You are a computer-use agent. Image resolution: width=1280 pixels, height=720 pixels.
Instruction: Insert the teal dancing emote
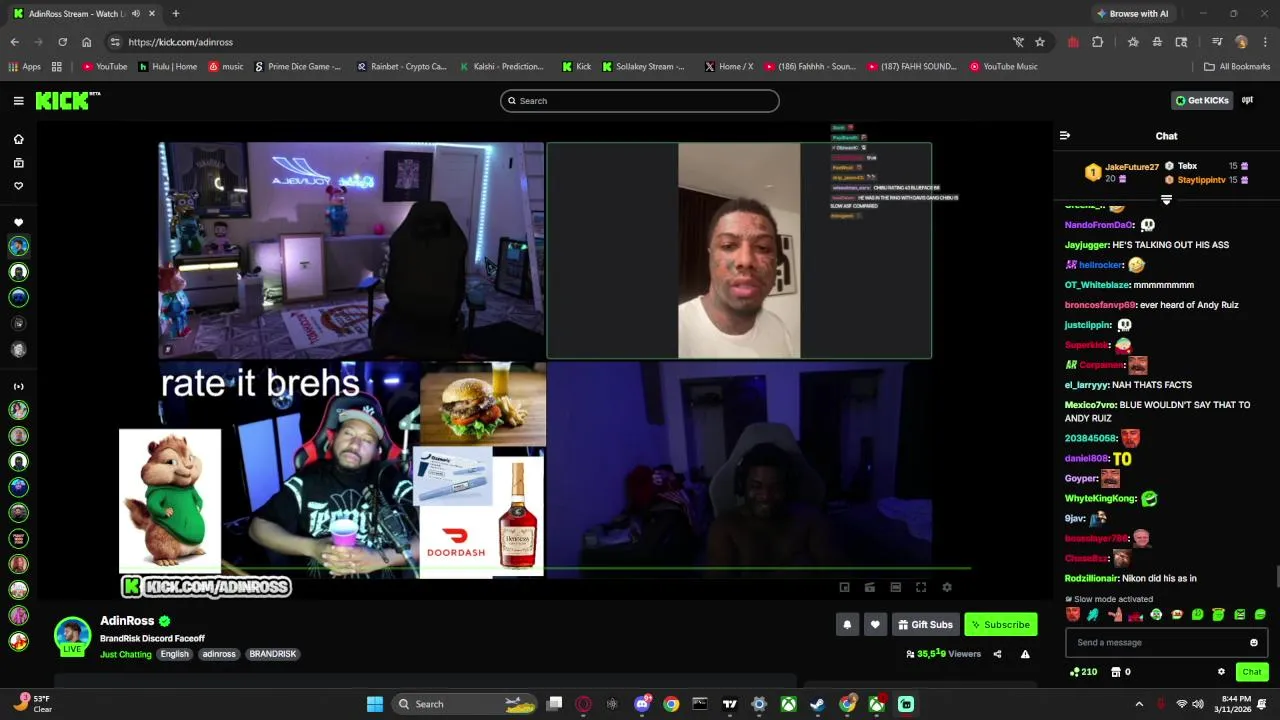point(1093,615)
